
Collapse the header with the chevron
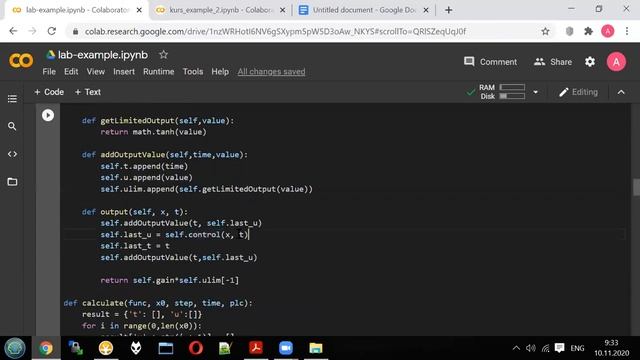click(x=621, y=92)
